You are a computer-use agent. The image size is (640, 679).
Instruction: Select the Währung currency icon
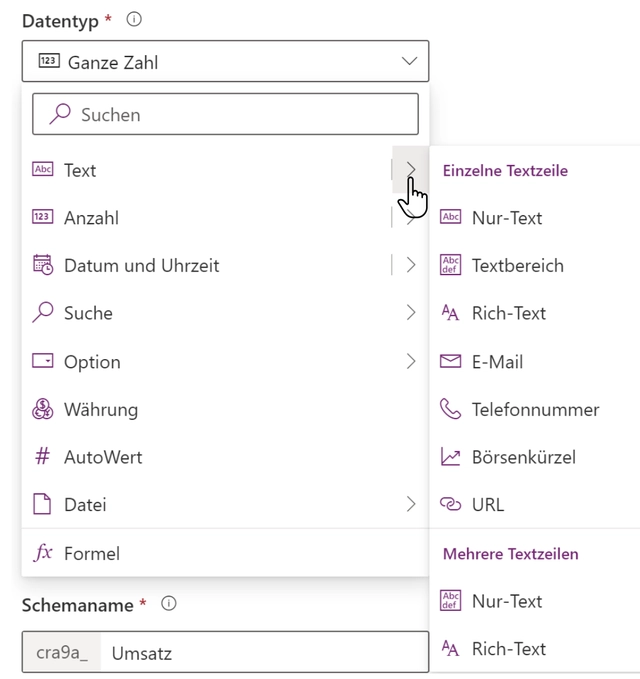[42, 409]
